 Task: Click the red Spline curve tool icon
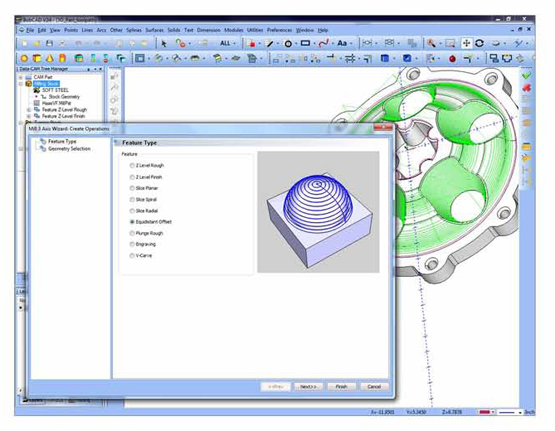pyautogui.click(x=323, y=43)
